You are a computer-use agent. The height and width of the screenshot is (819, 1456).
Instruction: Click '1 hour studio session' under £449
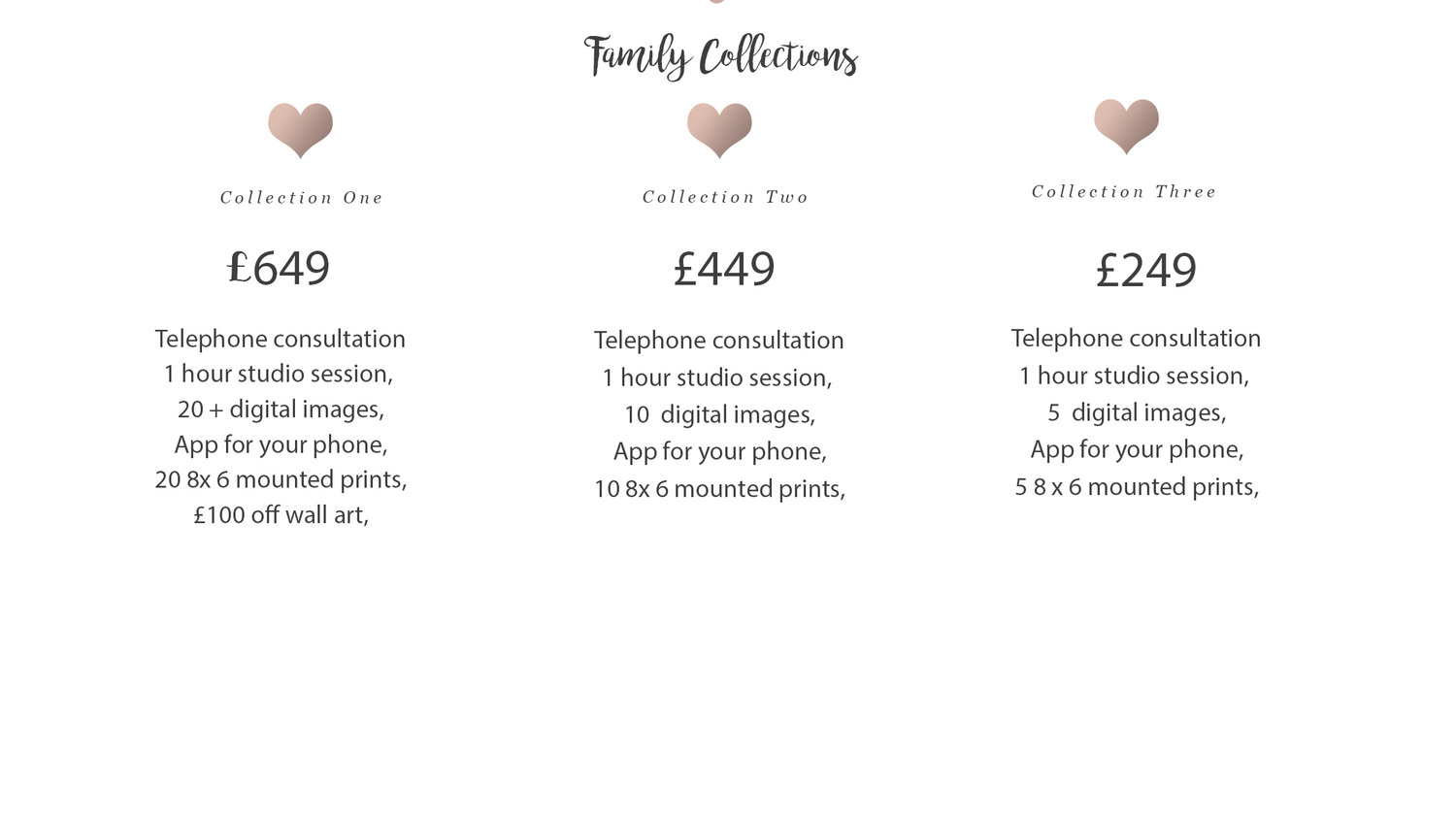pos(717,377)
